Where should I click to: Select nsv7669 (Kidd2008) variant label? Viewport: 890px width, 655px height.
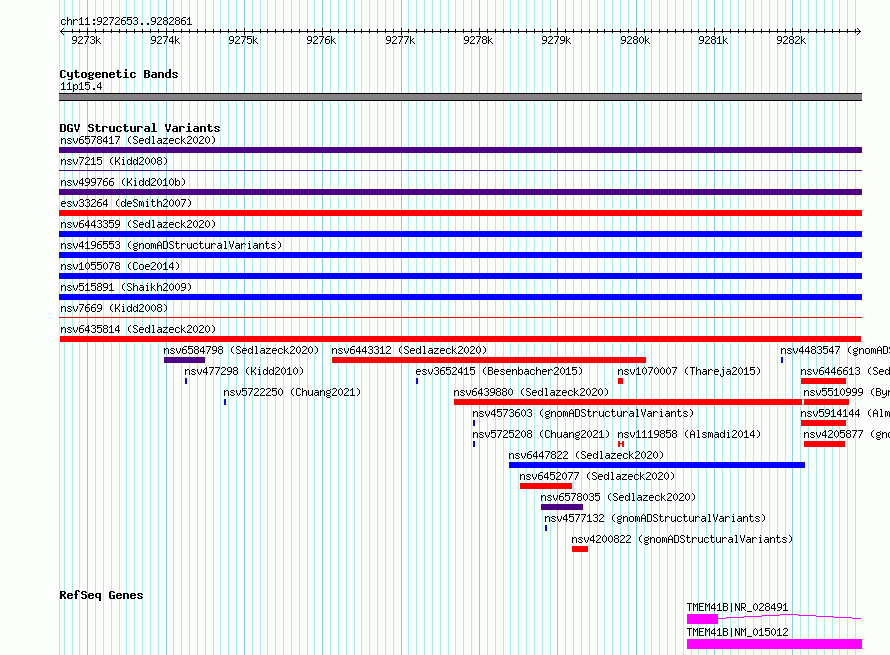pos(114,308)
